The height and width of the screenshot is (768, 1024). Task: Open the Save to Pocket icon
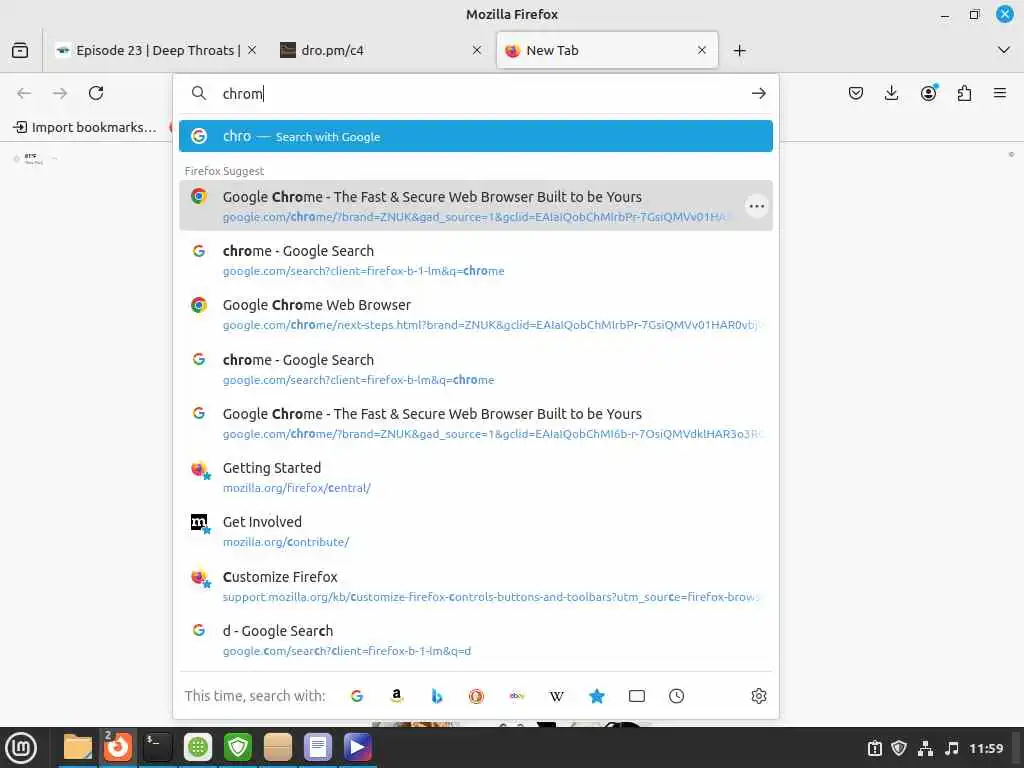pyautogui.click(x=856, y=93)
